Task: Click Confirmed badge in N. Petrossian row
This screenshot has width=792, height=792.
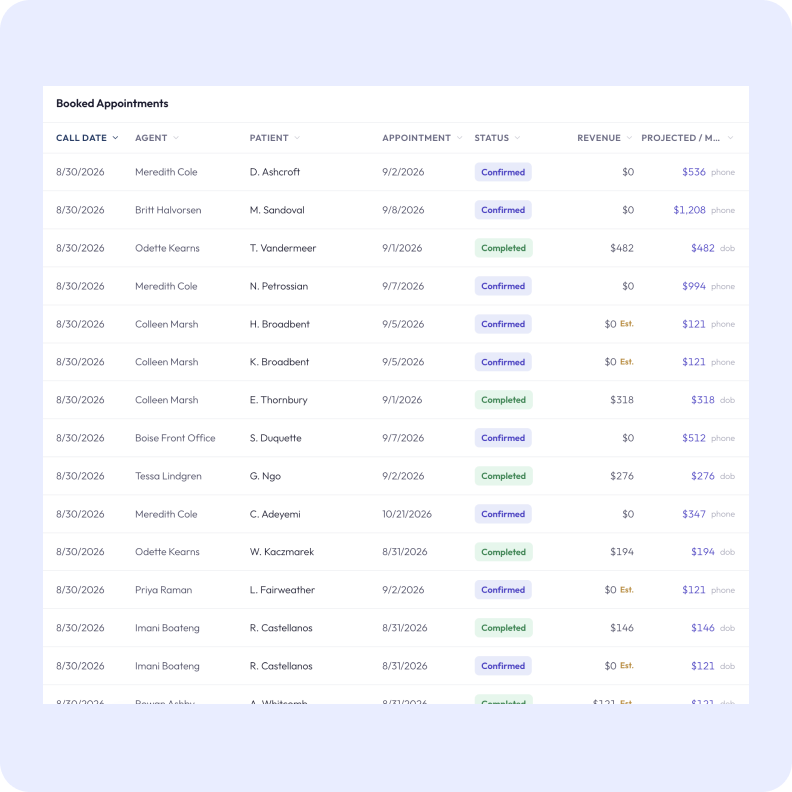Action: [x=503, y=286]
